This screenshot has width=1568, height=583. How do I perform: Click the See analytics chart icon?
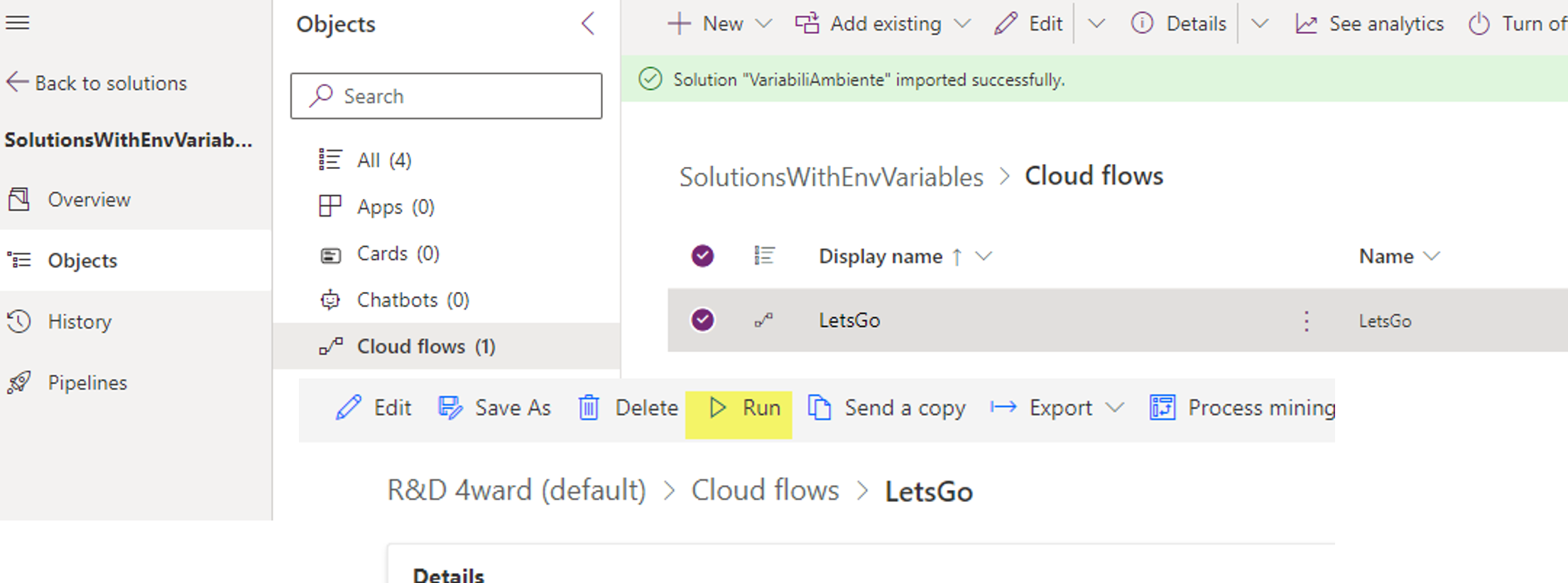coord(1306,24)
